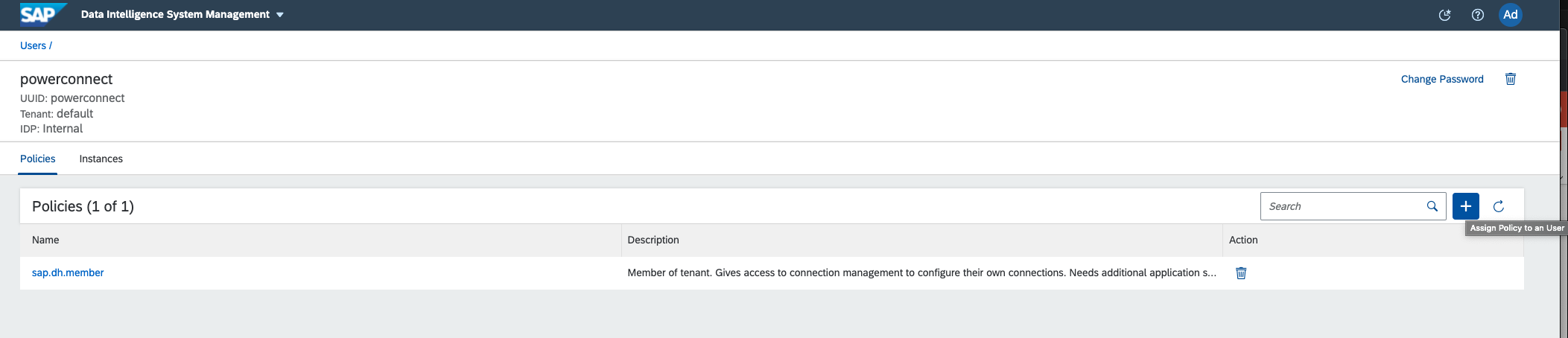
Task: Open the sap.dh.member policy link
Action: click(68, 272)
